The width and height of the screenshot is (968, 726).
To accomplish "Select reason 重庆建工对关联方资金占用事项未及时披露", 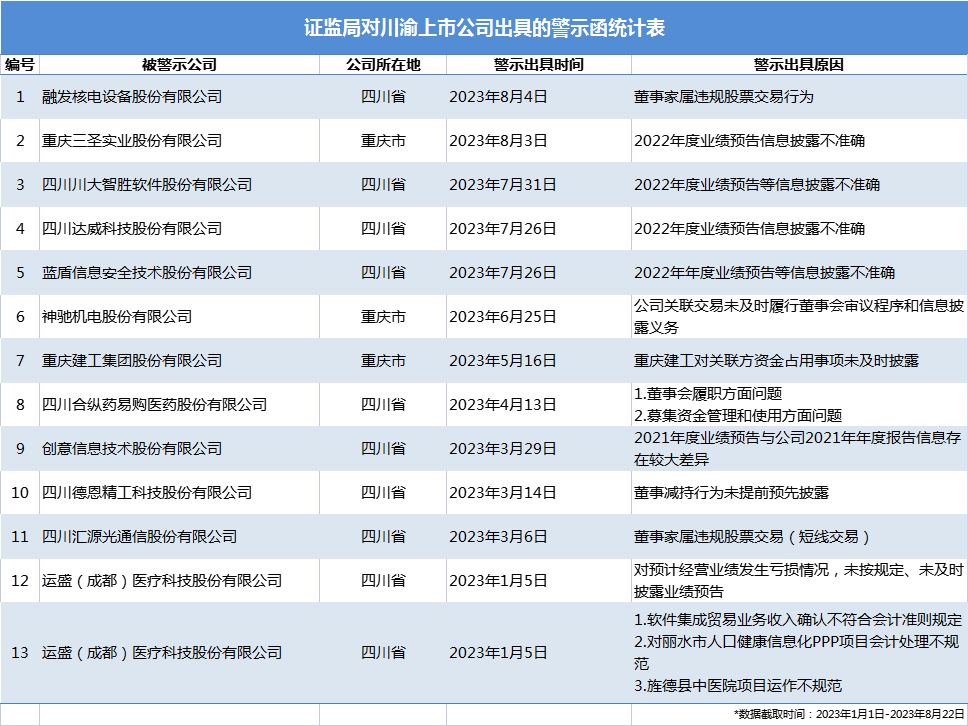I will [777, 361].
